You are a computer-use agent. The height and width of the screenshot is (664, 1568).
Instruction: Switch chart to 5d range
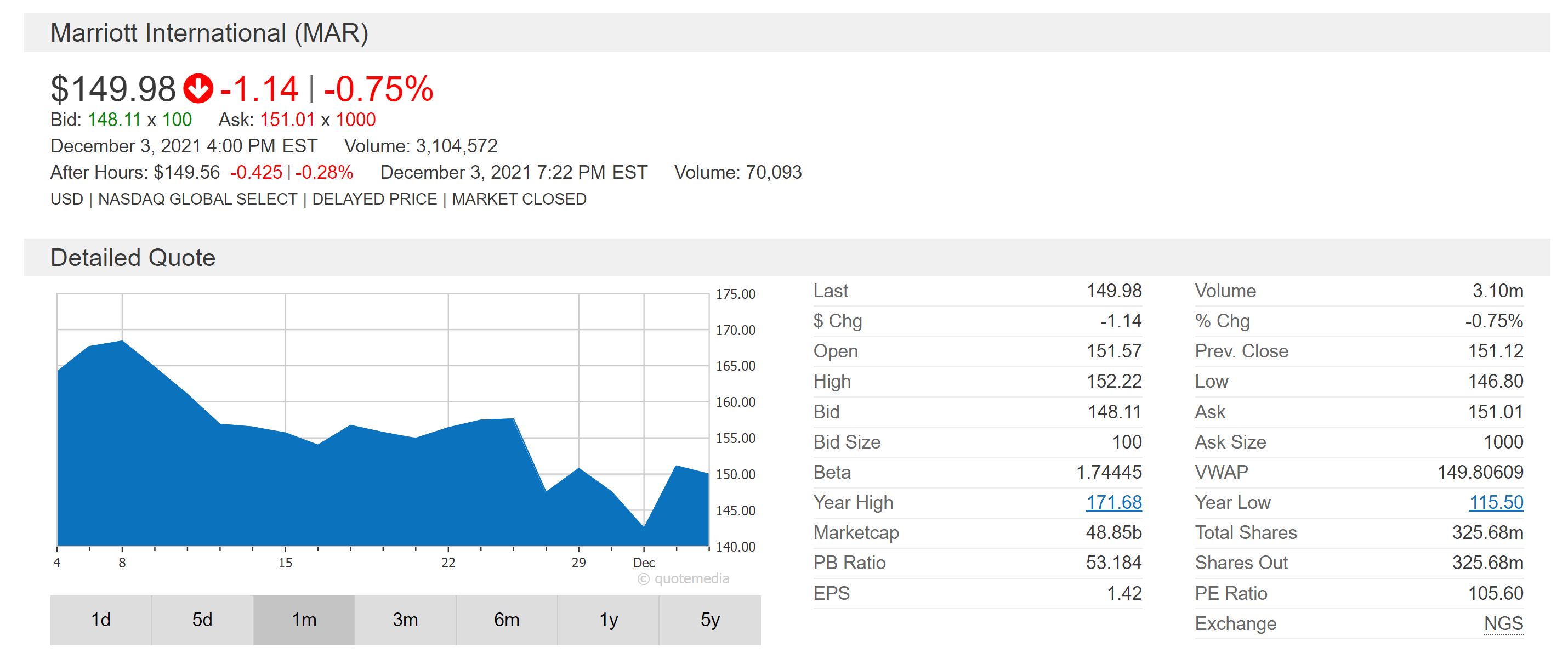click(202, 620)
